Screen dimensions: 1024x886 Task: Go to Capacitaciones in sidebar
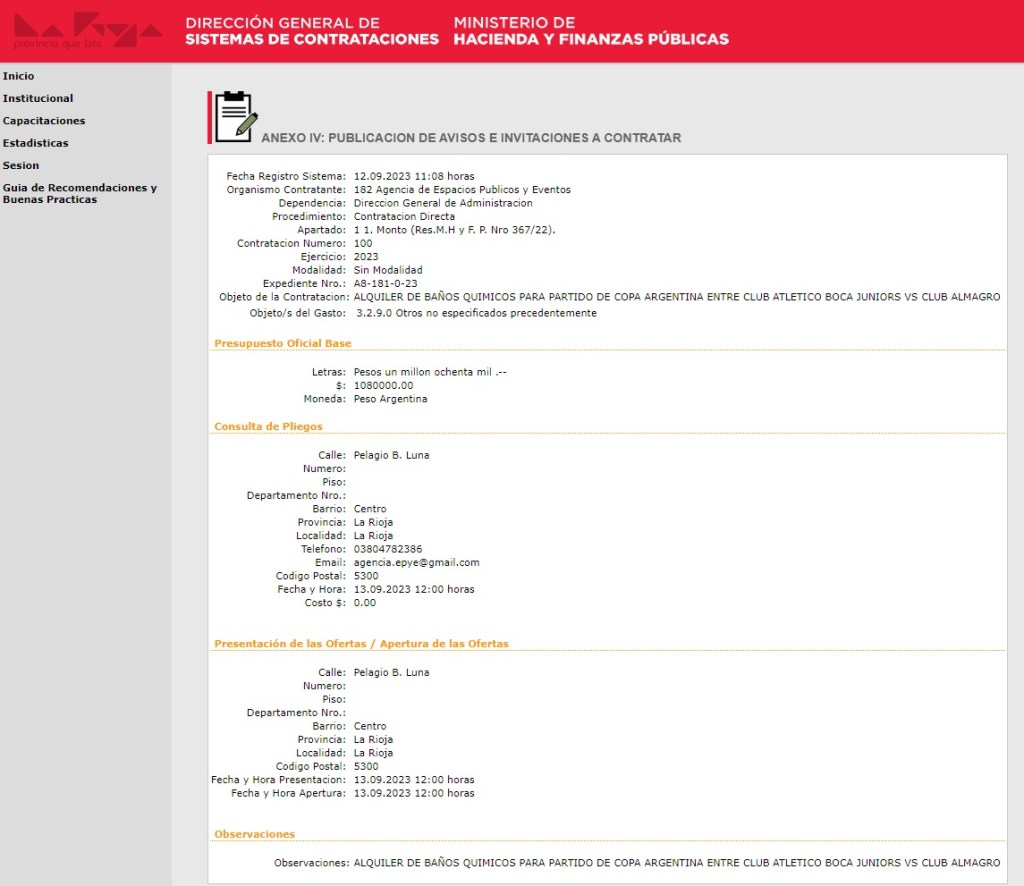point(44,120)
